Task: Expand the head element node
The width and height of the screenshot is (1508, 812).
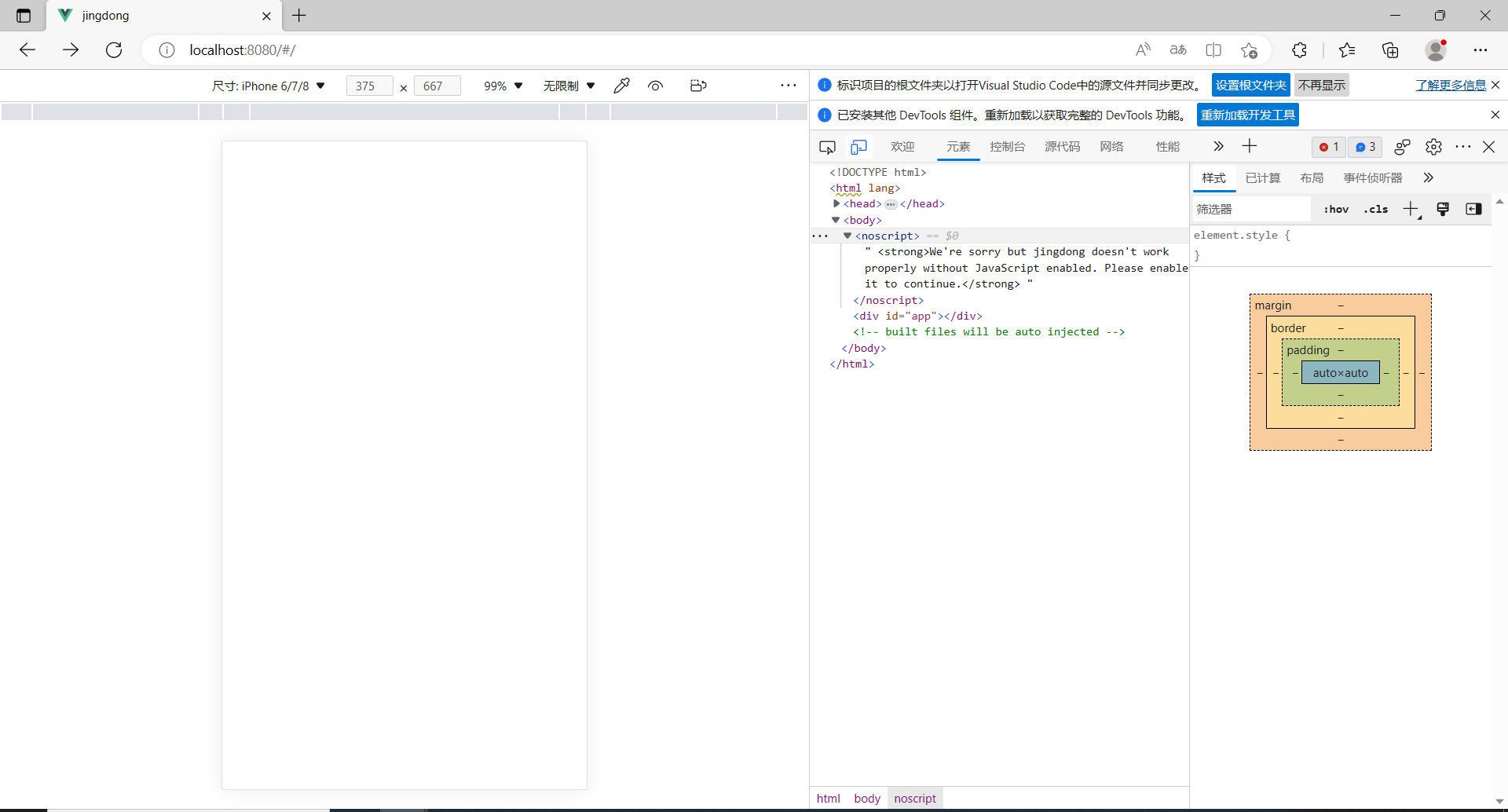Action: point(836,203)
